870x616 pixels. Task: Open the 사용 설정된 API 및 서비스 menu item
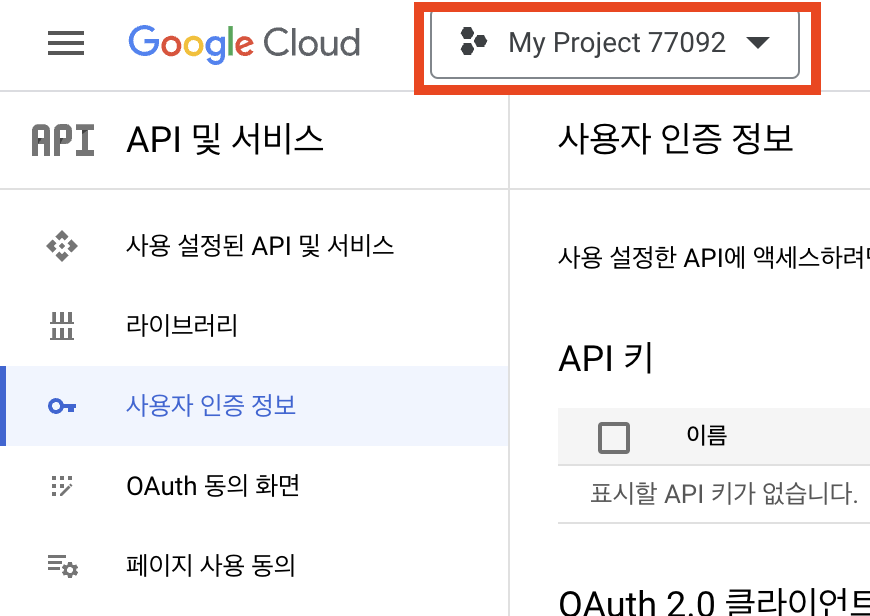pos(260,246)
